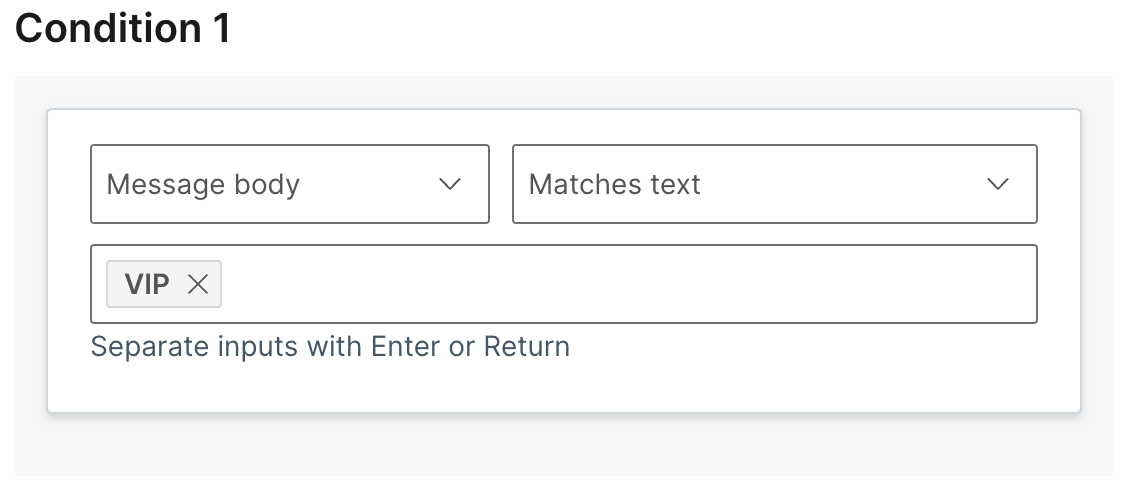
Task: Click the word 'VIP' inside the tag
Action: pyautogui.click(x=147, y=284)
